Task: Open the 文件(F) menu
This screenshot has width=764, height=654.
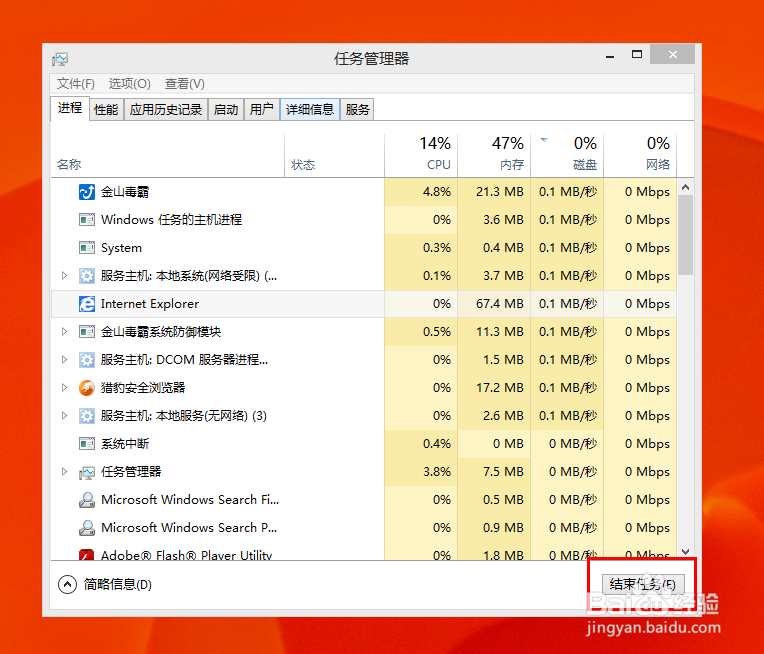Action: click(x=76, y=84)
